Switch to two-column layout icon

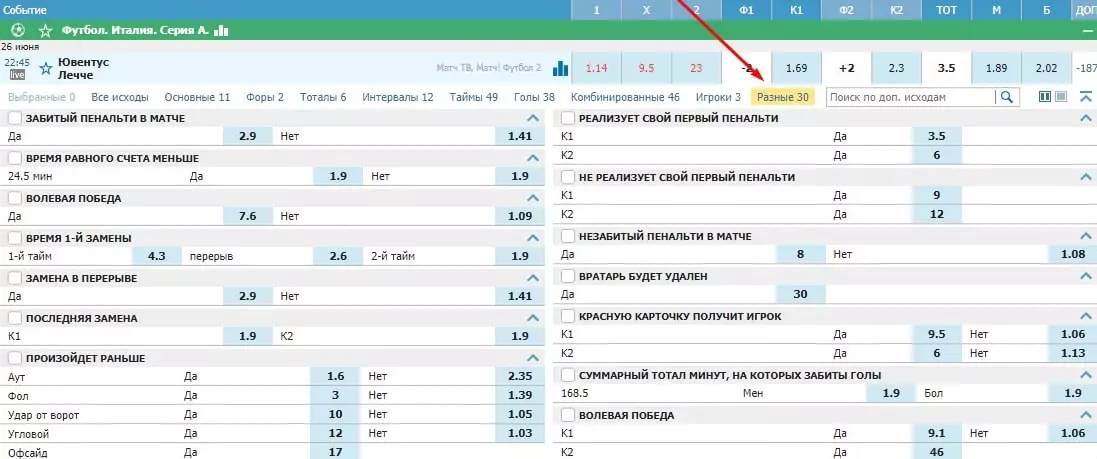click(1045, 97)
